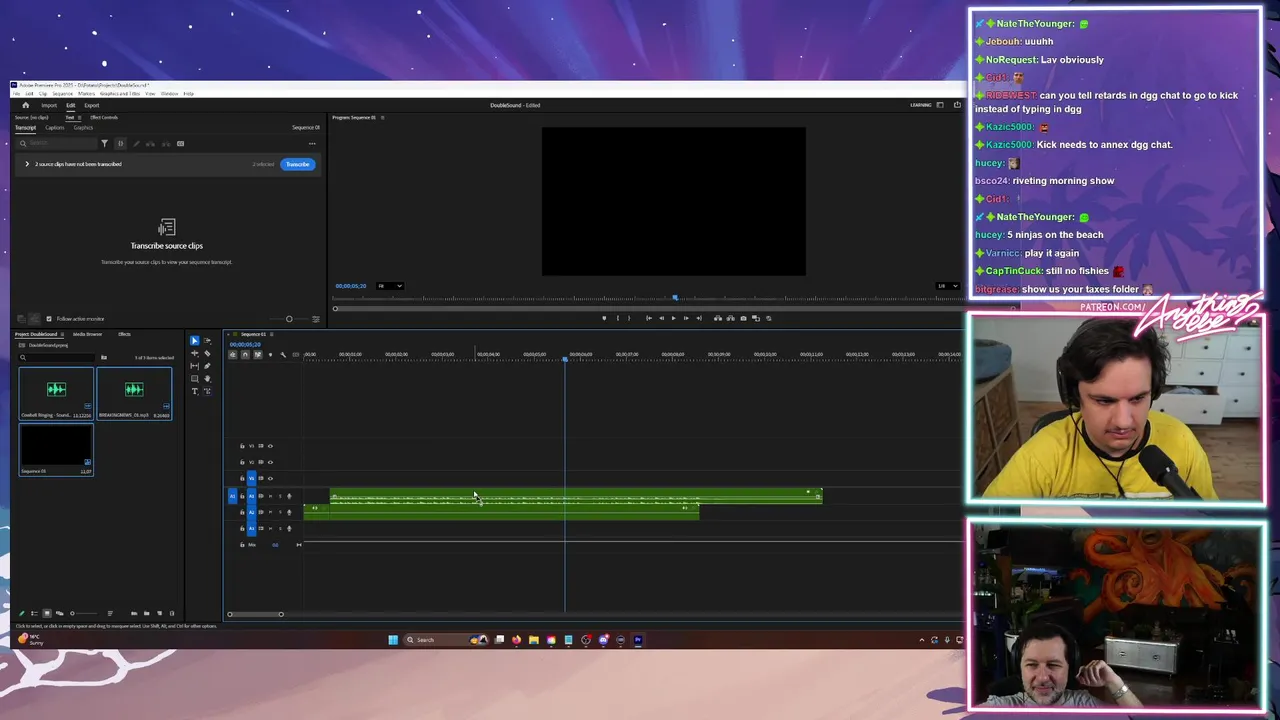Open Text panel tab menu

coord(79,118)
